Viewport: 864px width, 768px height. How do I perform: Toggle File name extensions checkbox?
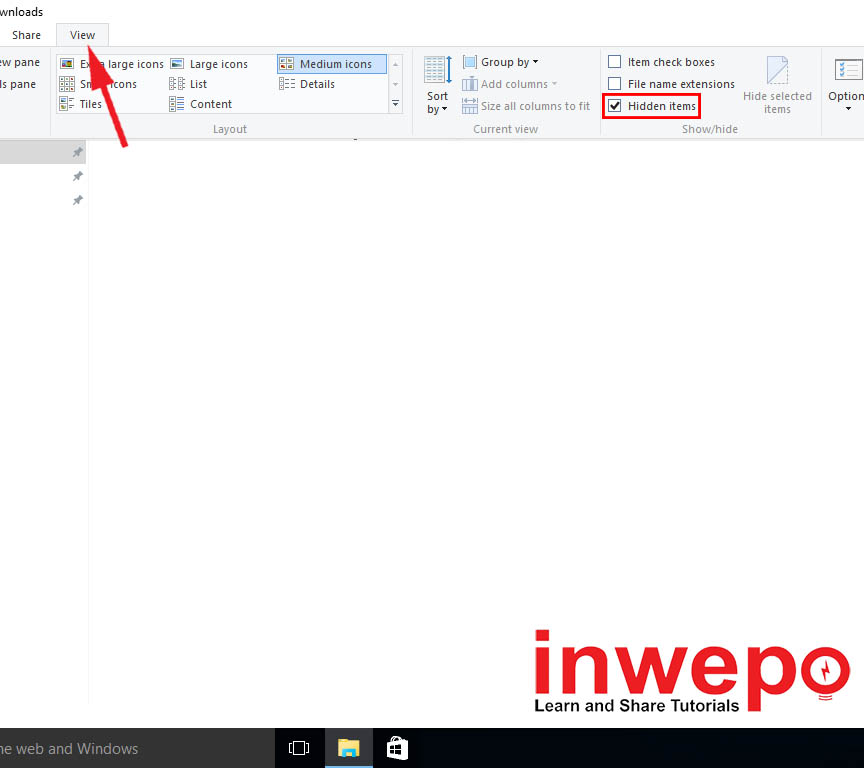[614, 84]
